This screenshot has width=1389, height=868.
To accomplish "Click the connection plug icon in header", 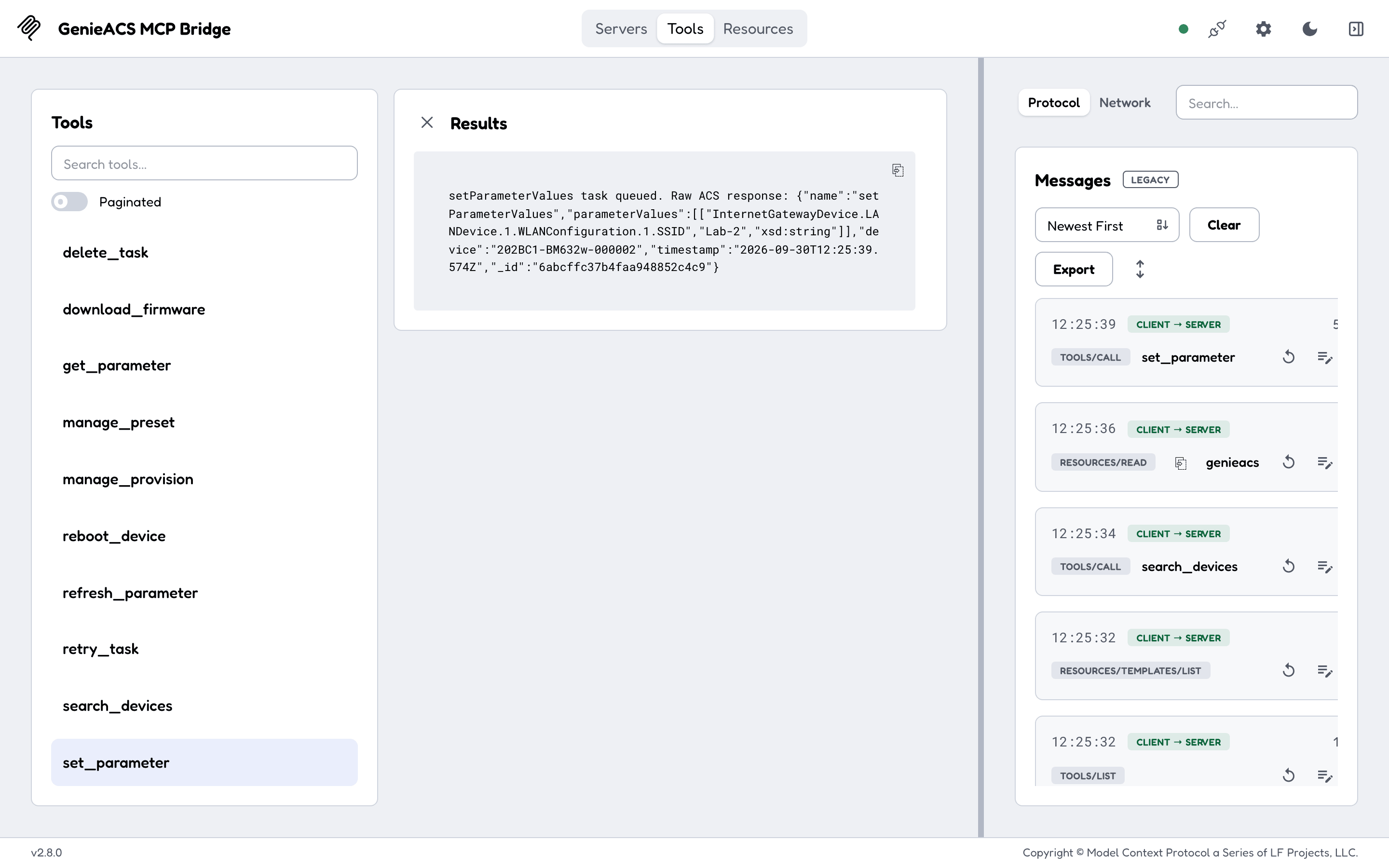I will [1217, 29].
